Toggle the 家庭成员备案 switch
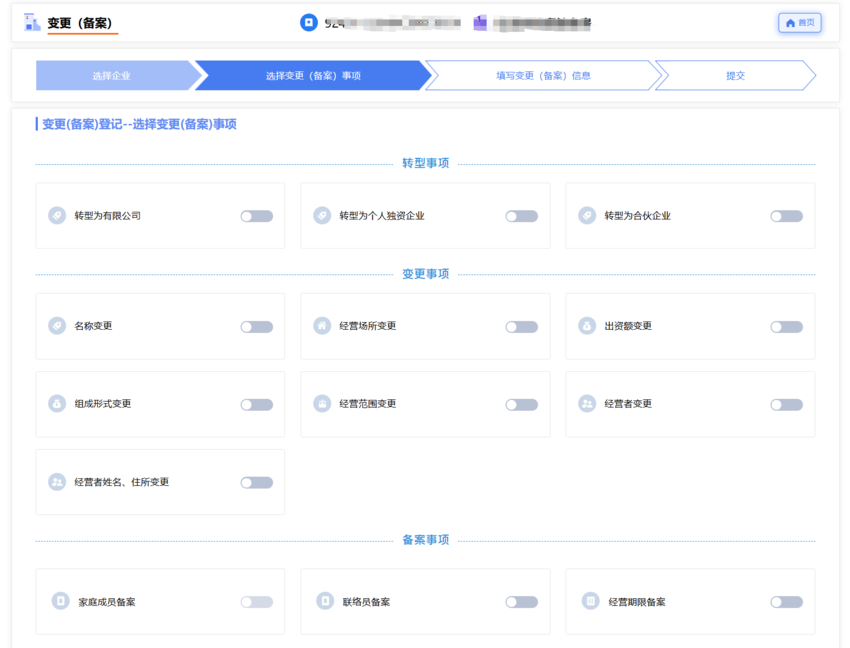Image resolution: width=850 pixels, height=648 pixels. click(x=256, y=602)
